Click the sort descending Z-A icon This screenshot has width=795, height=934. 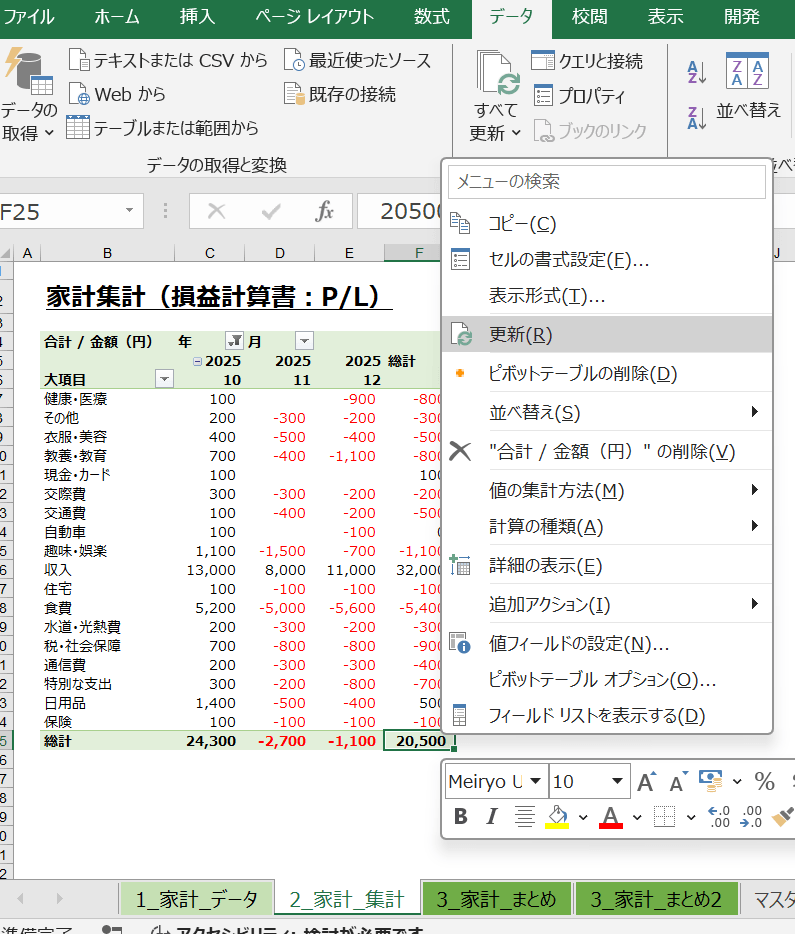tap(696, 117)
